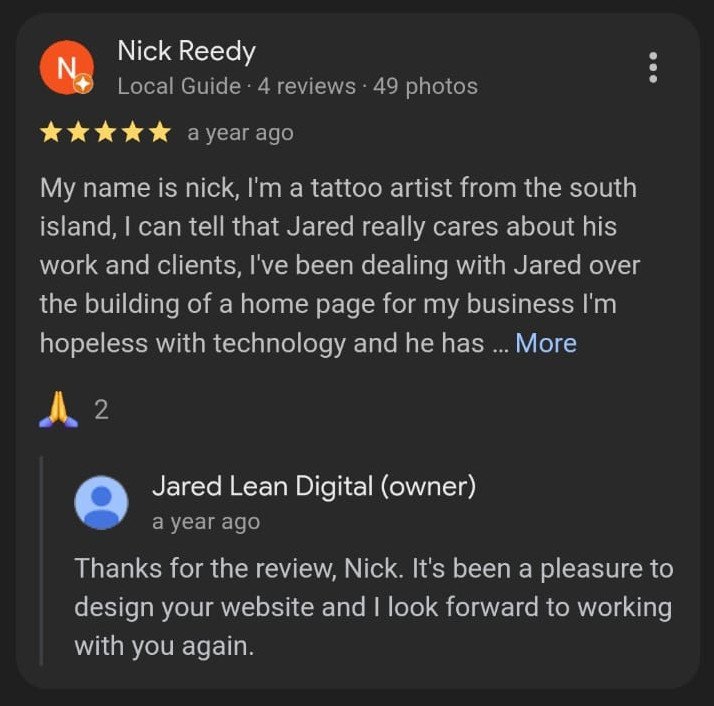Expand the review with More link
Viewport: 714px width, 706px height.
point(546,343)
